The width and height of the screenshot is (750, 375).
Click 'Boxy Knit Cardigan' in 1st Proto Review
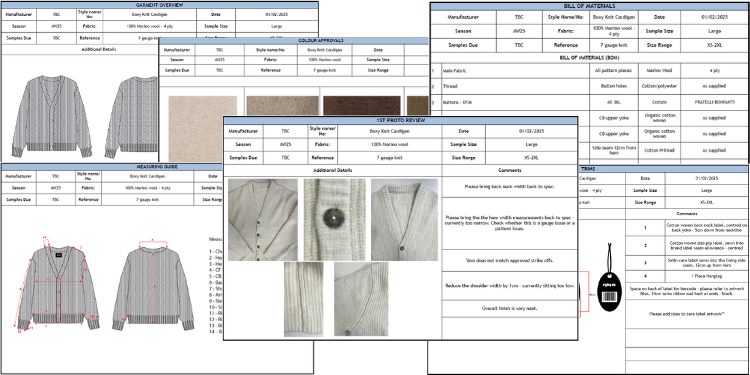point(389,131)
